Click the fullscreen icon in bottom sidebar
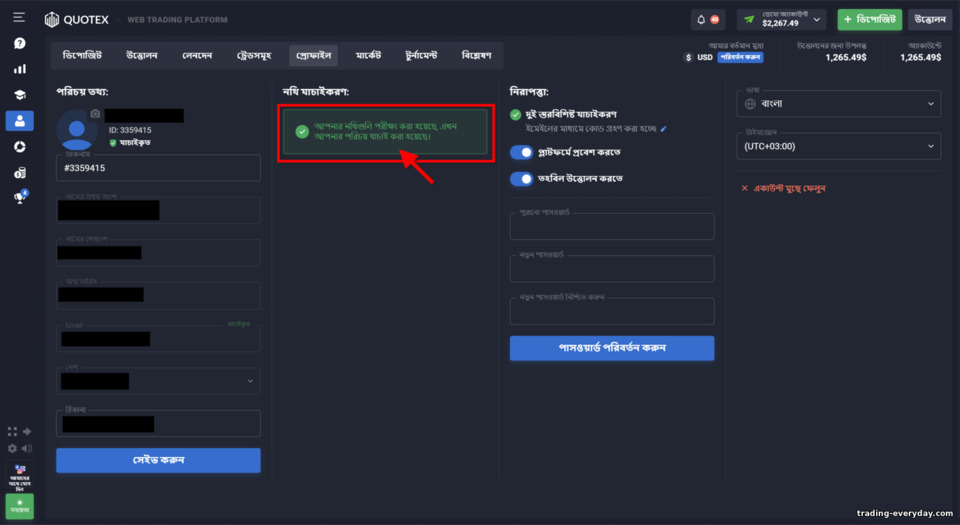 click(12, 431)
